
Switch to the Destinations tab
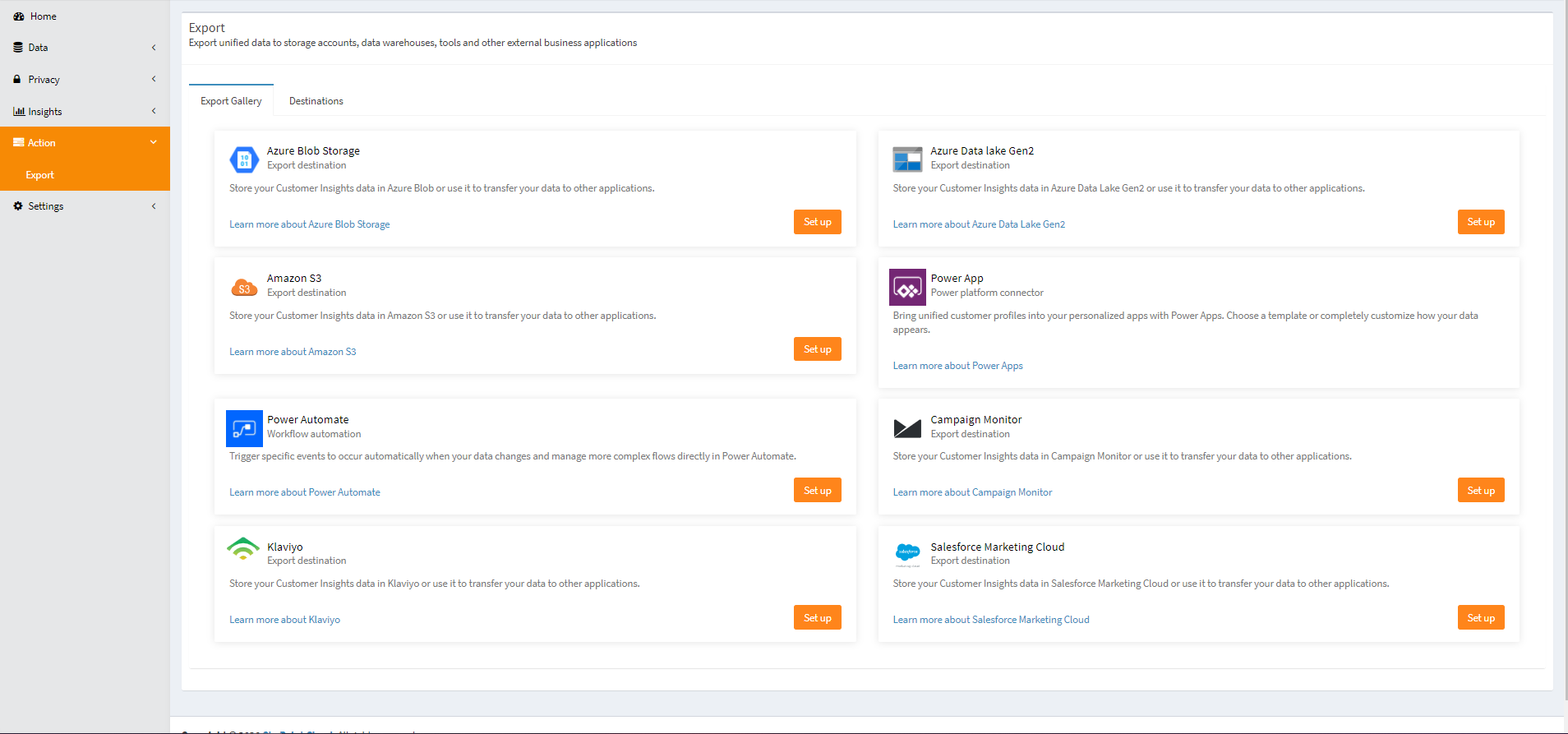(316, 101)
